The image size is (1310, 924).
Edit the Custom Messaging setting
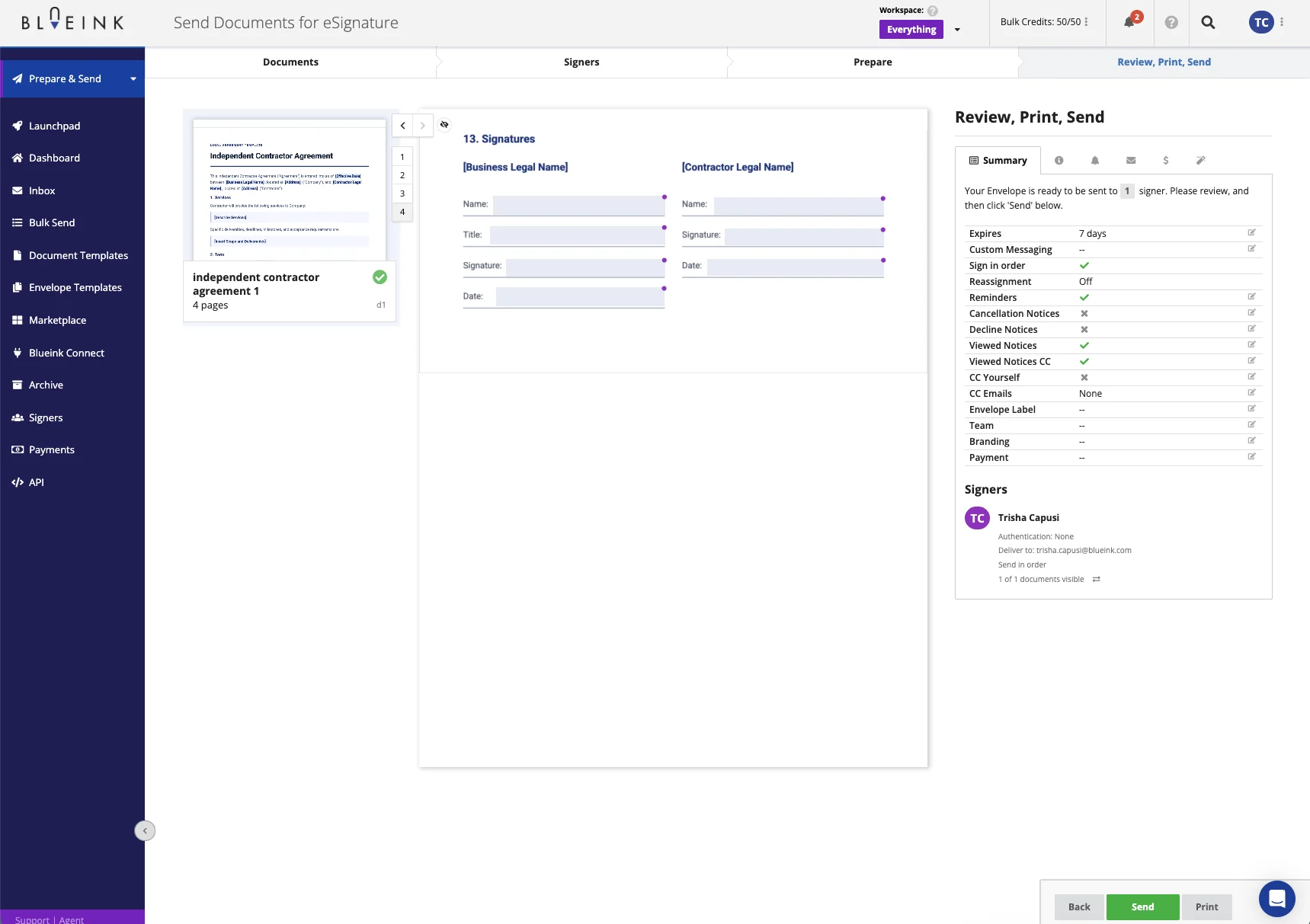tap(1251, 248)
